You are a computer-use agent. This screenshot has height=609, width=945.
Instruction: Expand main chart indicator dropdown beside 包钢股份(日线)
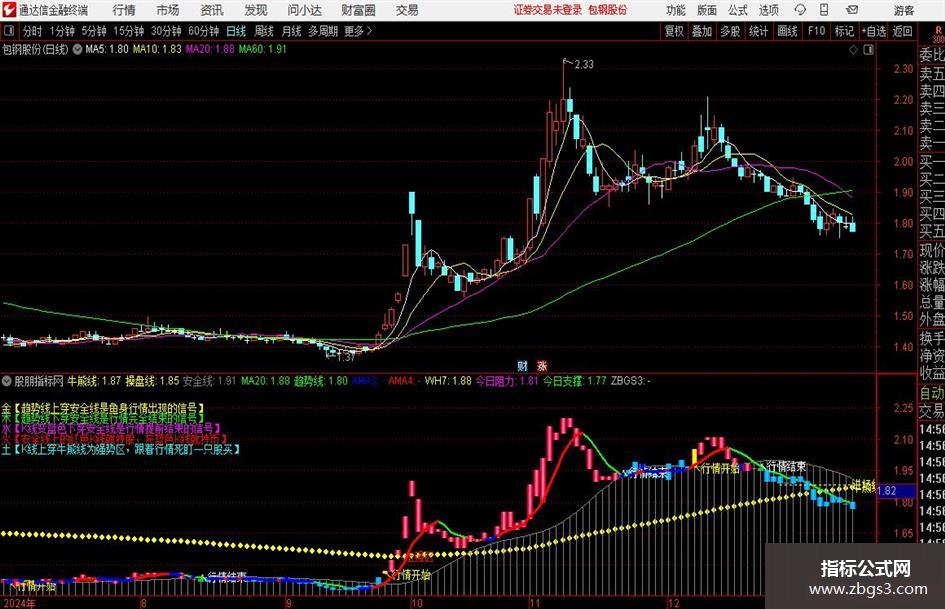(77, 49)
